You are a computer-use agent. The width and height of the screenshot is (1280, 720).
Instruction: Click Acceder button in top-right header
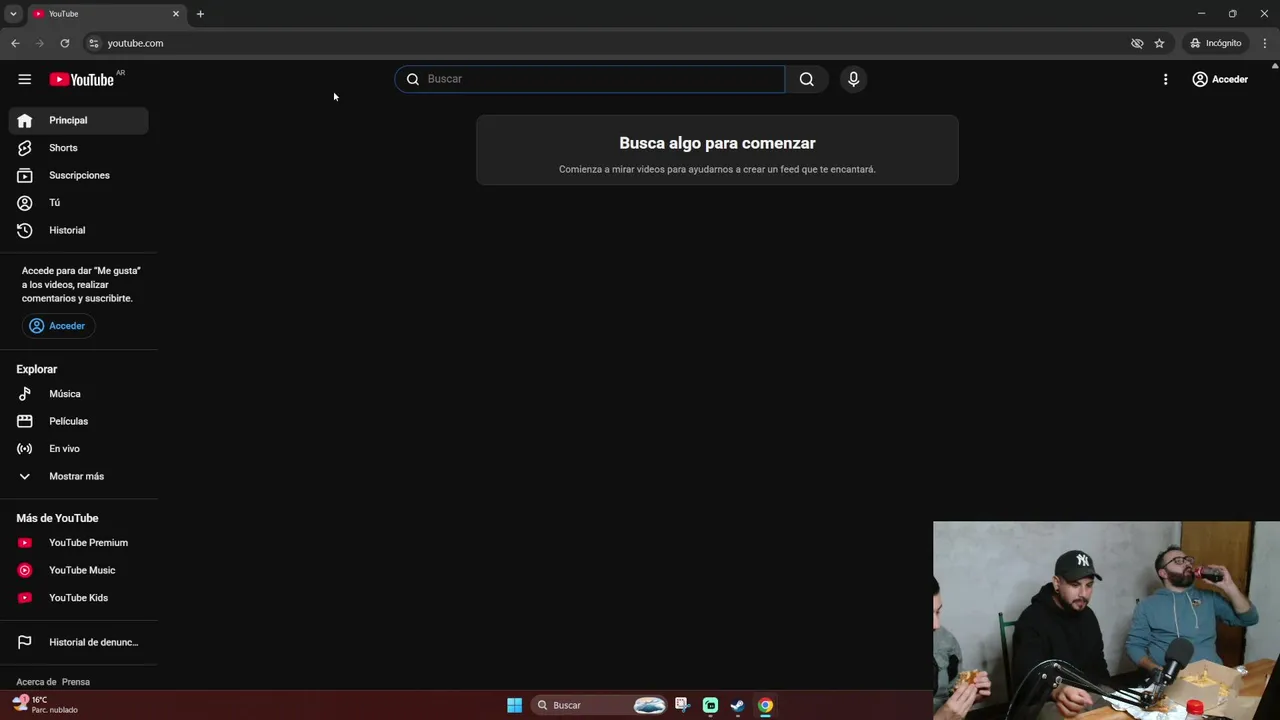point(1220,79)
